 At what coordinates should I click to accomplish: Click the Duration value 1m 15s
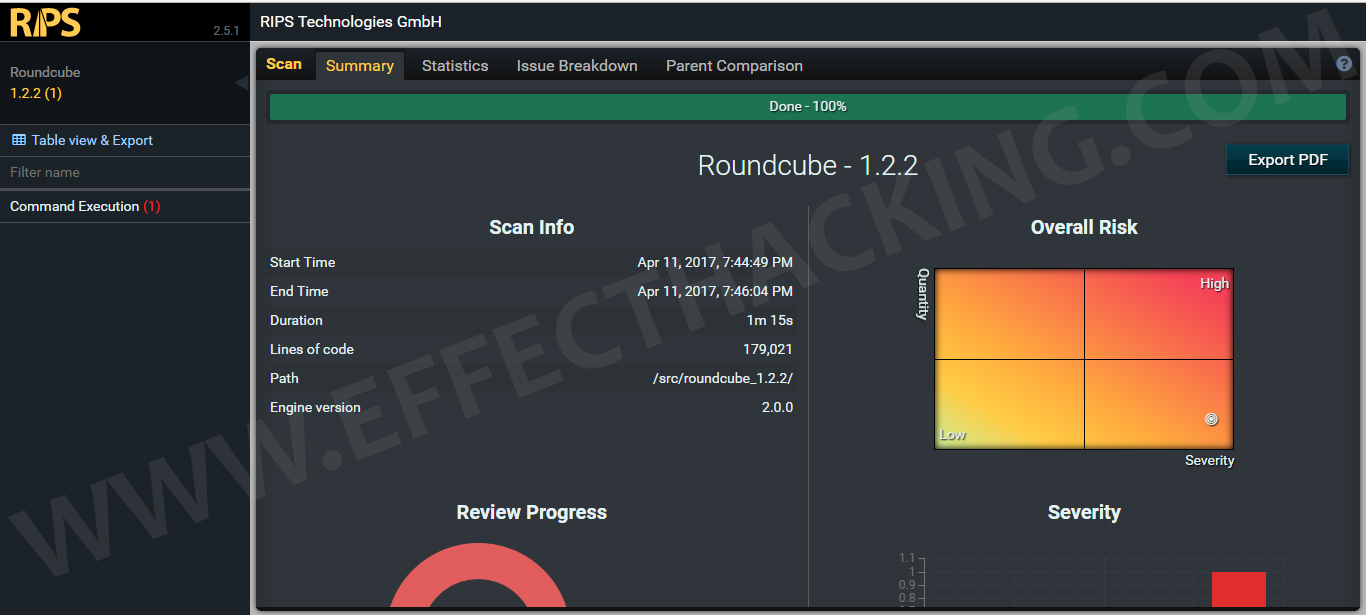pyautogui.click(x=770, y=320)
